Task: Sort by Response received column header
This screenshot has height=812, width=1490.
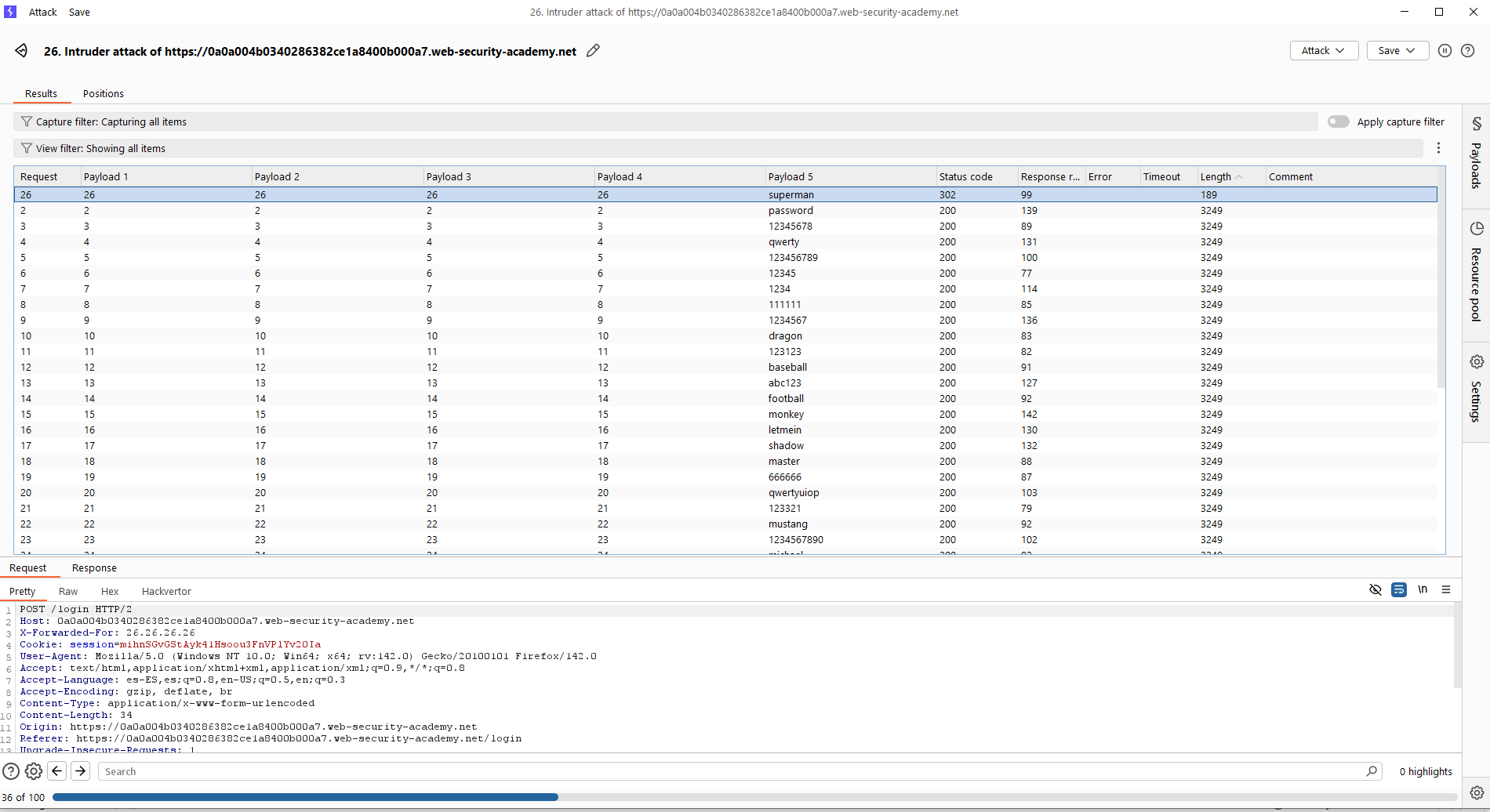Action: click(1050, 177)
